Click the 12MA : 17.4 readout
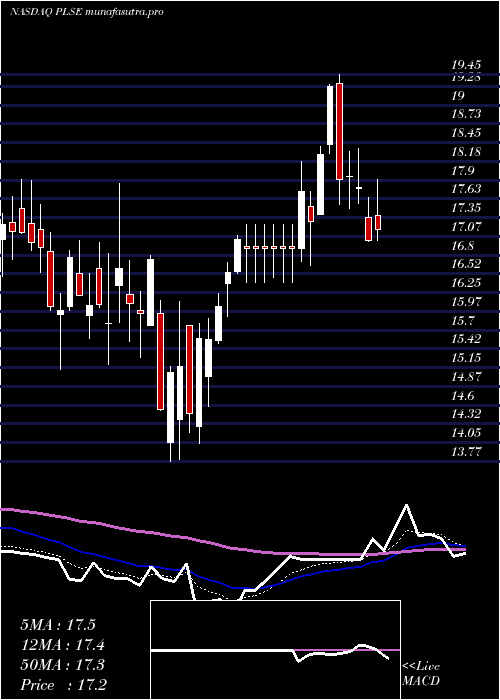The height and width of the screenshot is (700, 500). (x=62, y=645)
